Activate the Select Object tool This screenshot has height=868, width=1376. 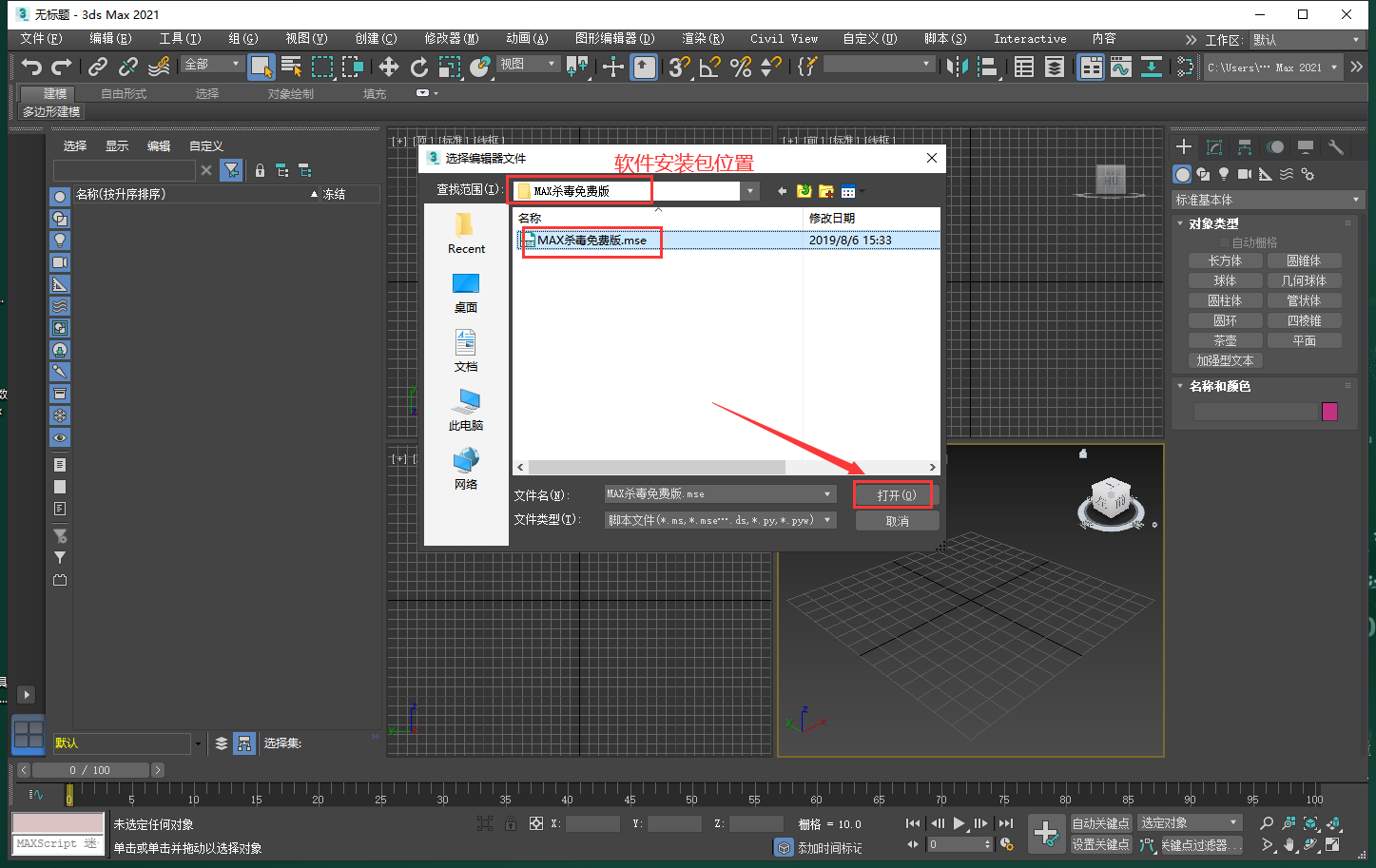(x=261, y=67)
